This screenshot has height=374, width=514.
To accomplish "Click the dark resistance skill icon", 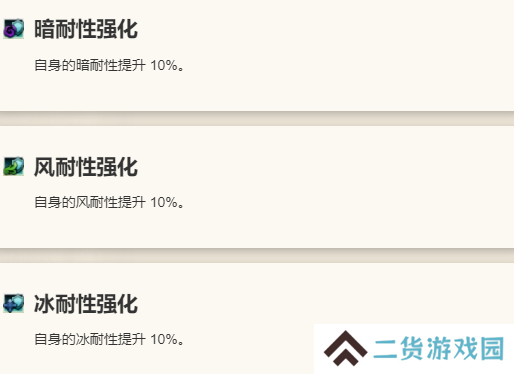I will tap(14, 29).
